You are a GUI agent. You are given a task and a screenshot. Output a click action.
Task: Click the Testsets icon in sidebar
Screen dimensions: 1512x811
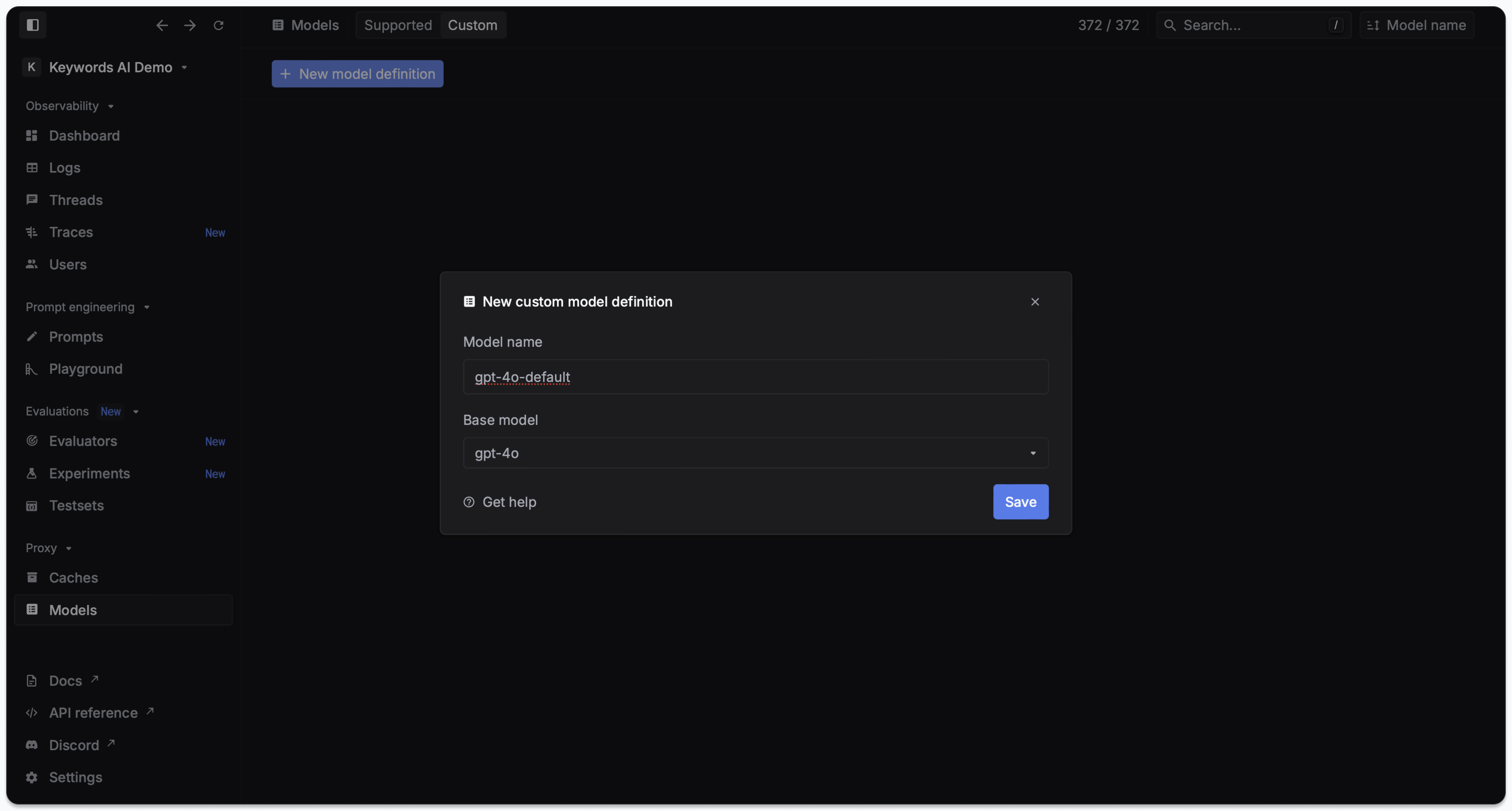coord(32,505)
